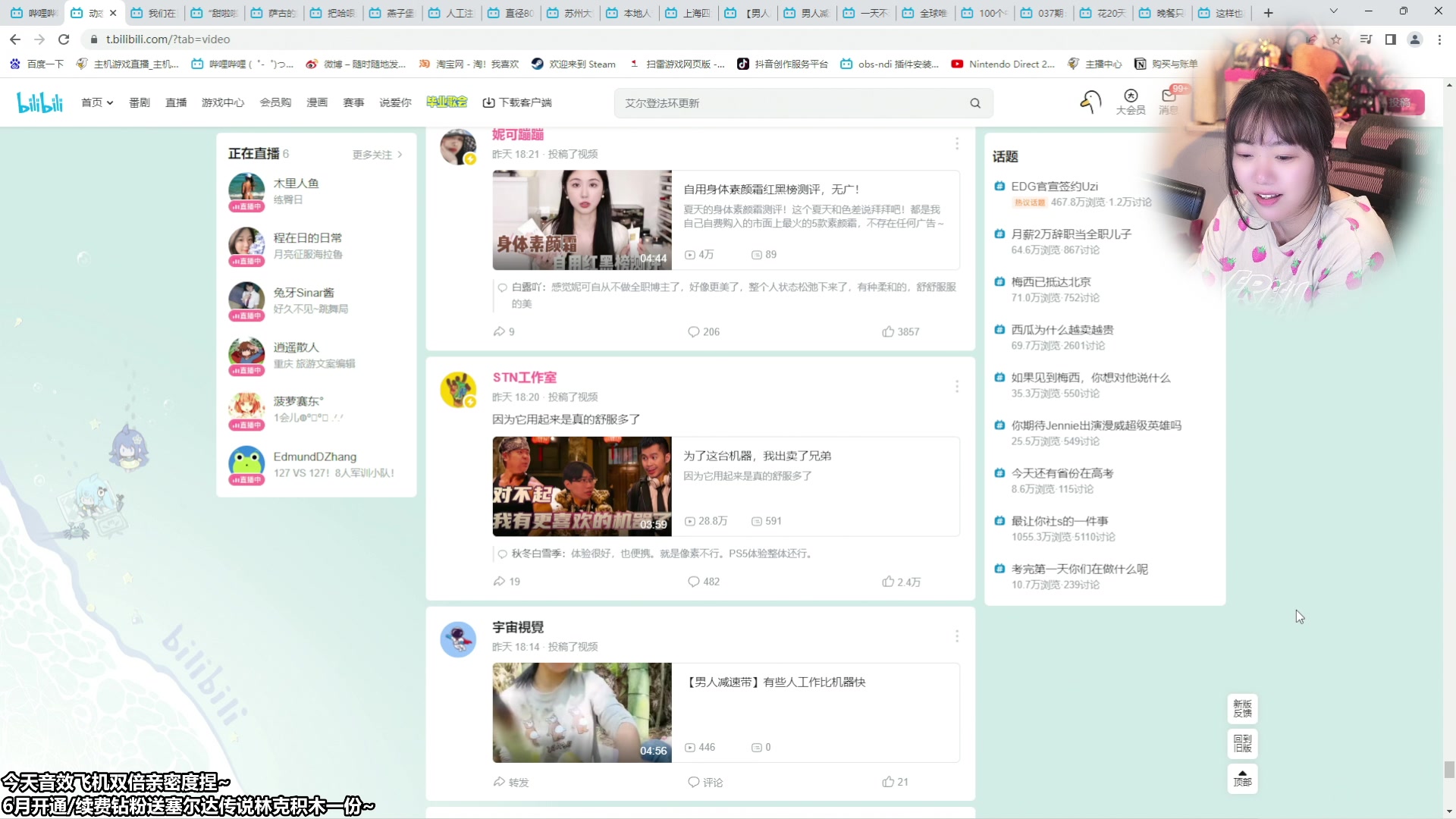The height and width of the screenshot is (819, 1456).
Task: Expand the 首页 dropdown menu
Action: (x=97, y=102)
